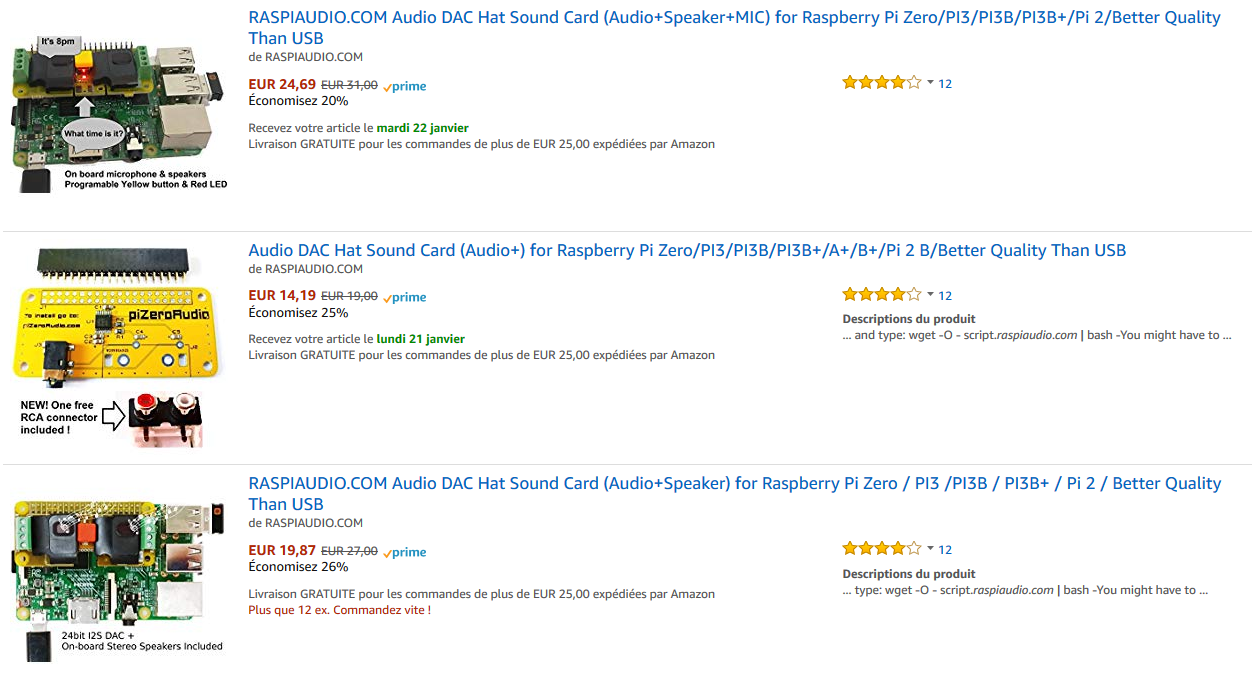1252x688 pixels.
Task: Click prime badge on EUR 19,87 listing
Action: point(404,552)
